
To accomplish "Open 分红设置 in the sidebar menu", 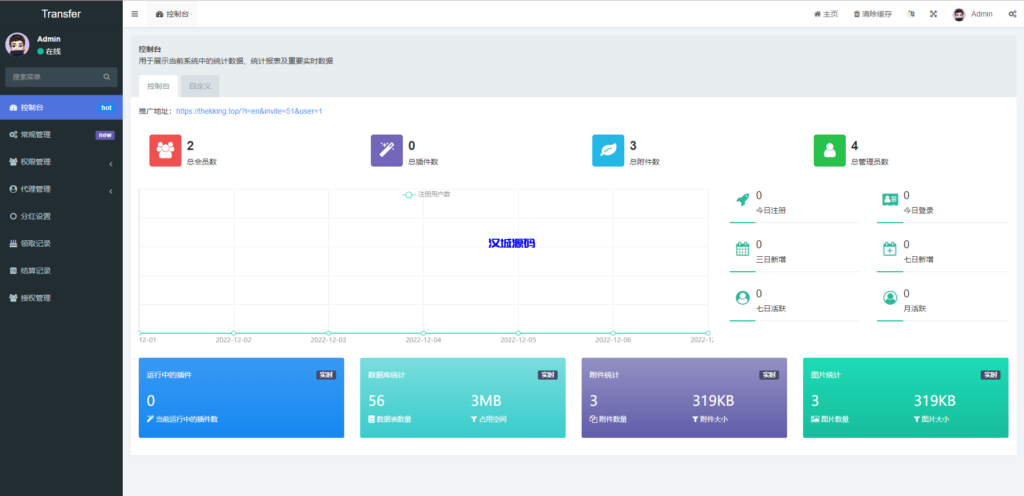I will pos(36,216).
